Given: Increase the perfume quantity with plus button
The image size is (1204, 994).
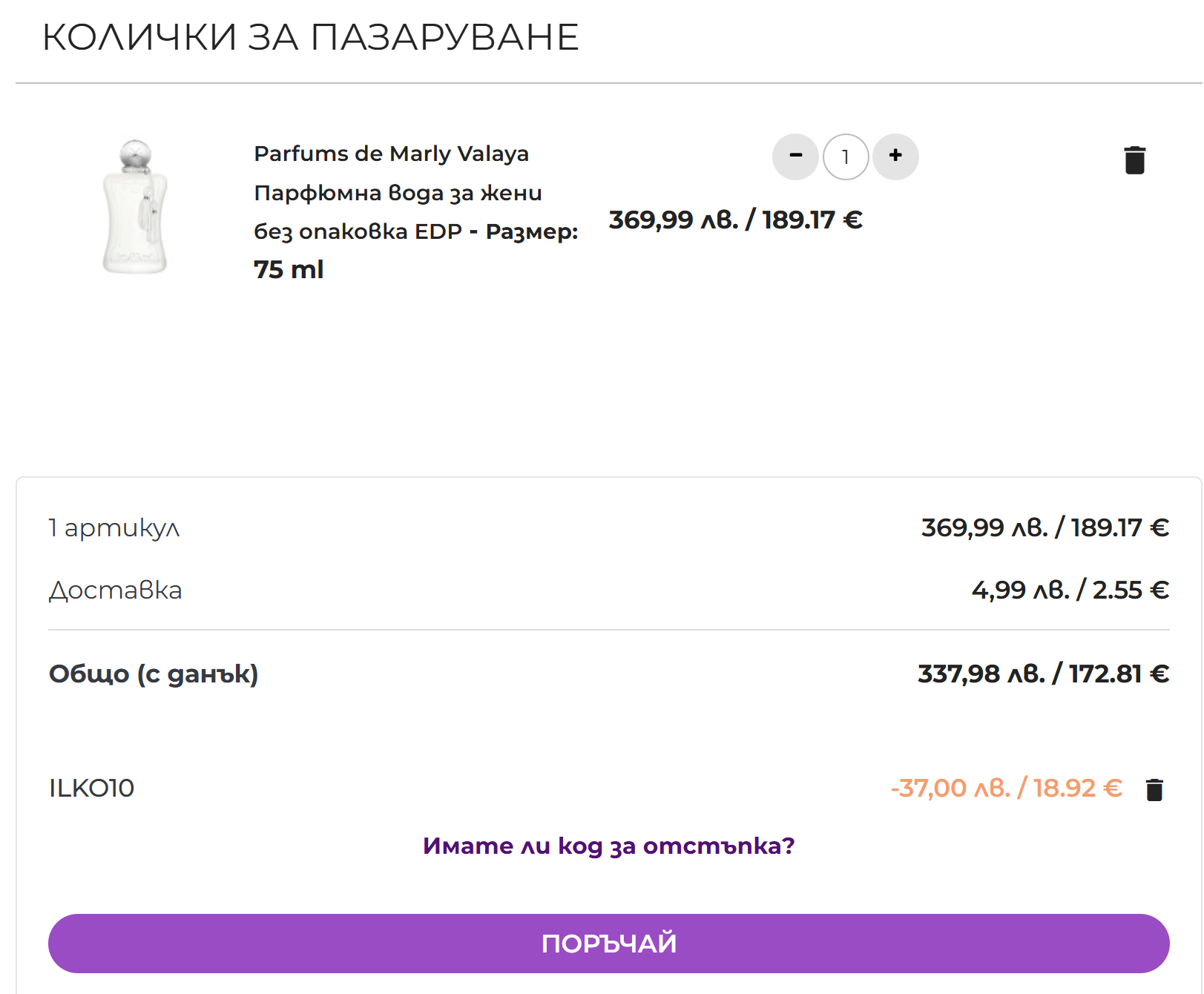Looking at the screenshot, I should (895, 157).
